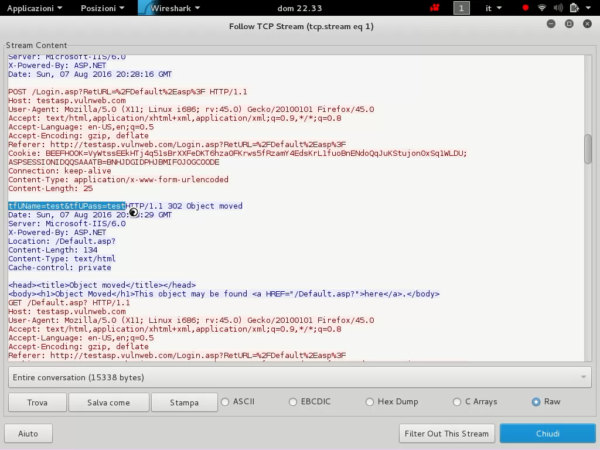Maximize the Follow TCP Stream window

coord(569,24)
